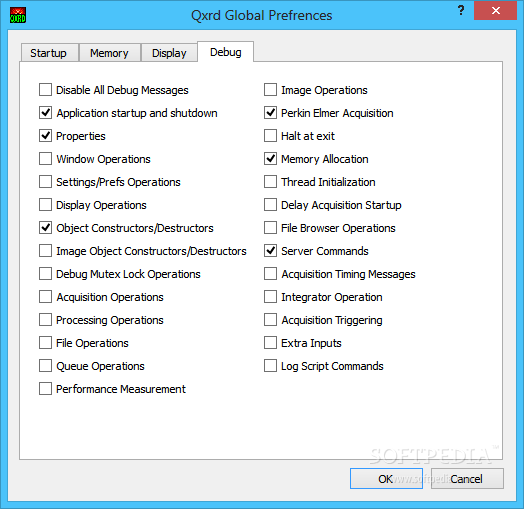Click the help question mark icon

[x=461, y=10]
